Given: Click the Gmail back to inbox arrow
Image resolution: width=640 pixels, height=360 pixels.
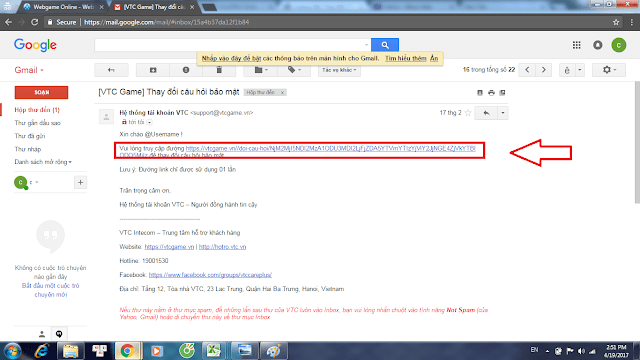Looking at the screenshot, I should tap(111, 70).
